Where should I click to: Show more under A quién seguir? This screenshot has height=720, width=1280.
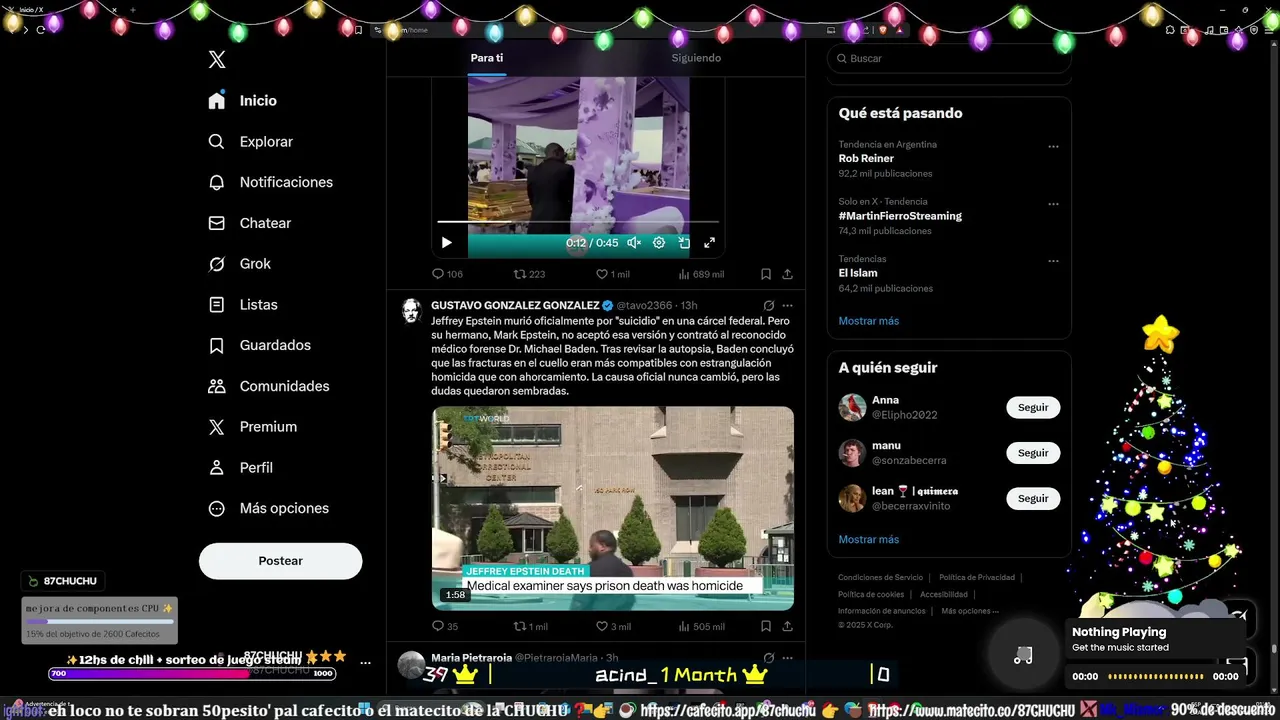tap(869, 540)
